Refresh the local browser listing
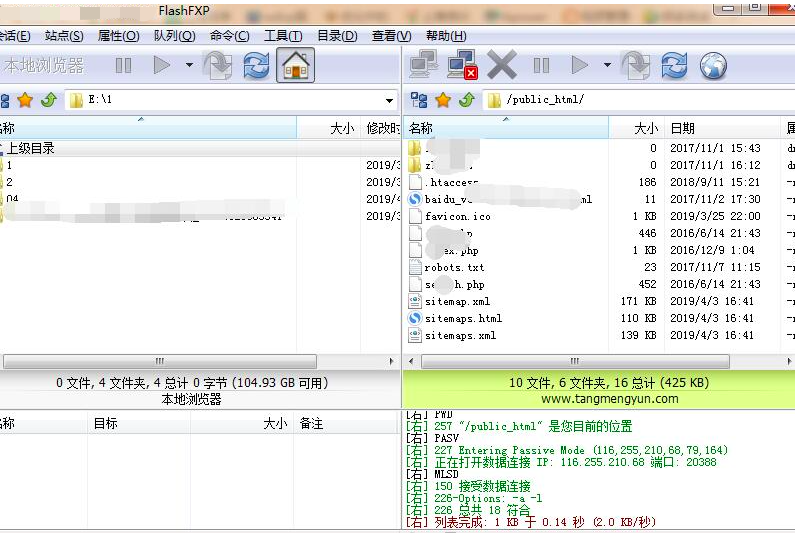This screenshot has height=533, width=800. coord(256,65)
